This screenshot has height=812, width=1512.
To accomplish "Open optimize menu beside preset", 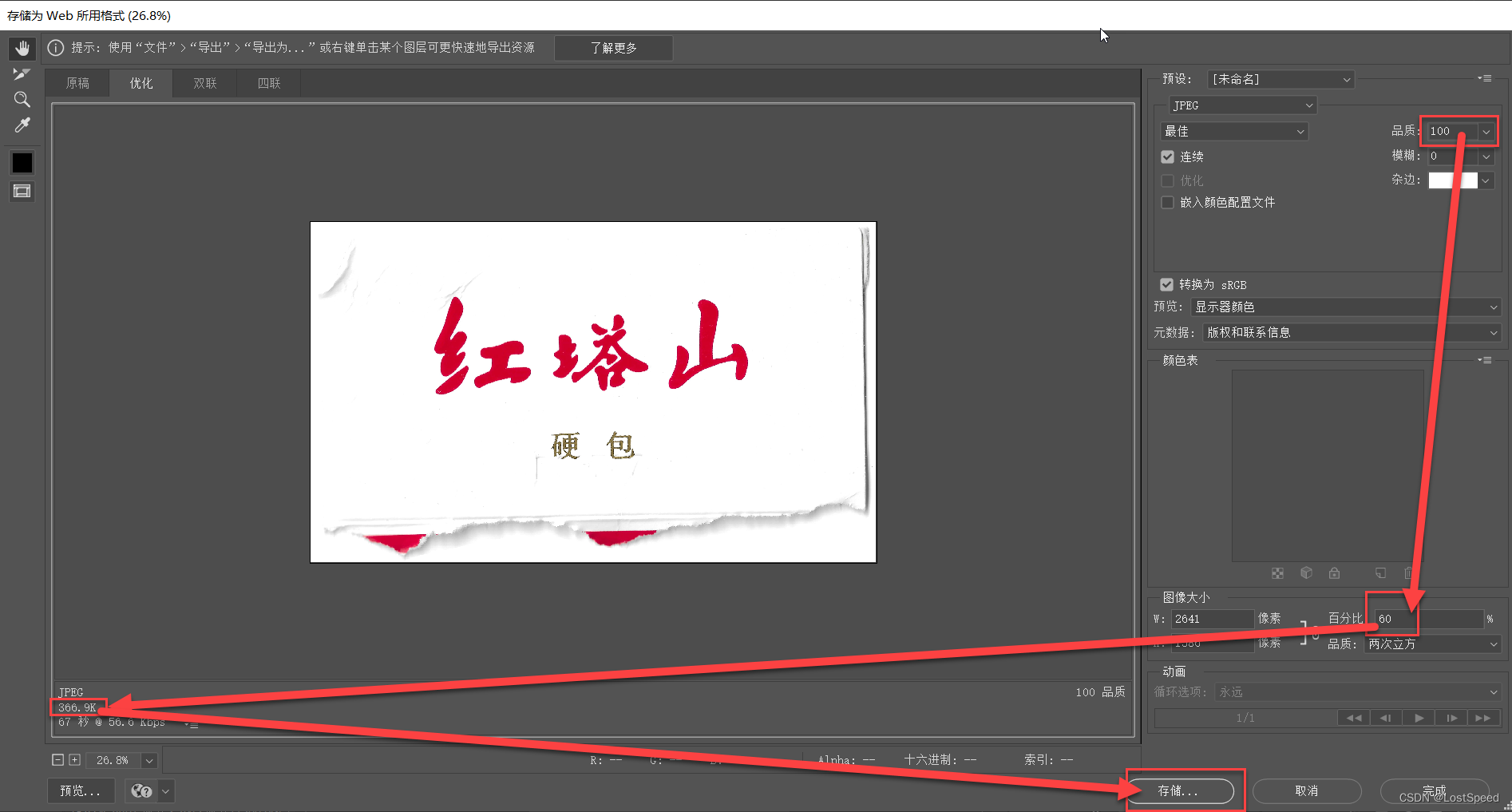I will (x=1485, y=78).
